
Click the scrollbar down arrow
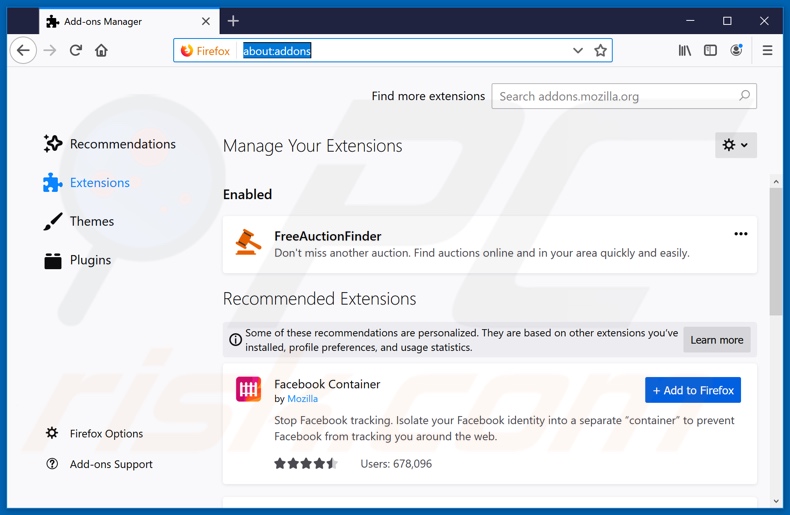(x=776, y=501)
